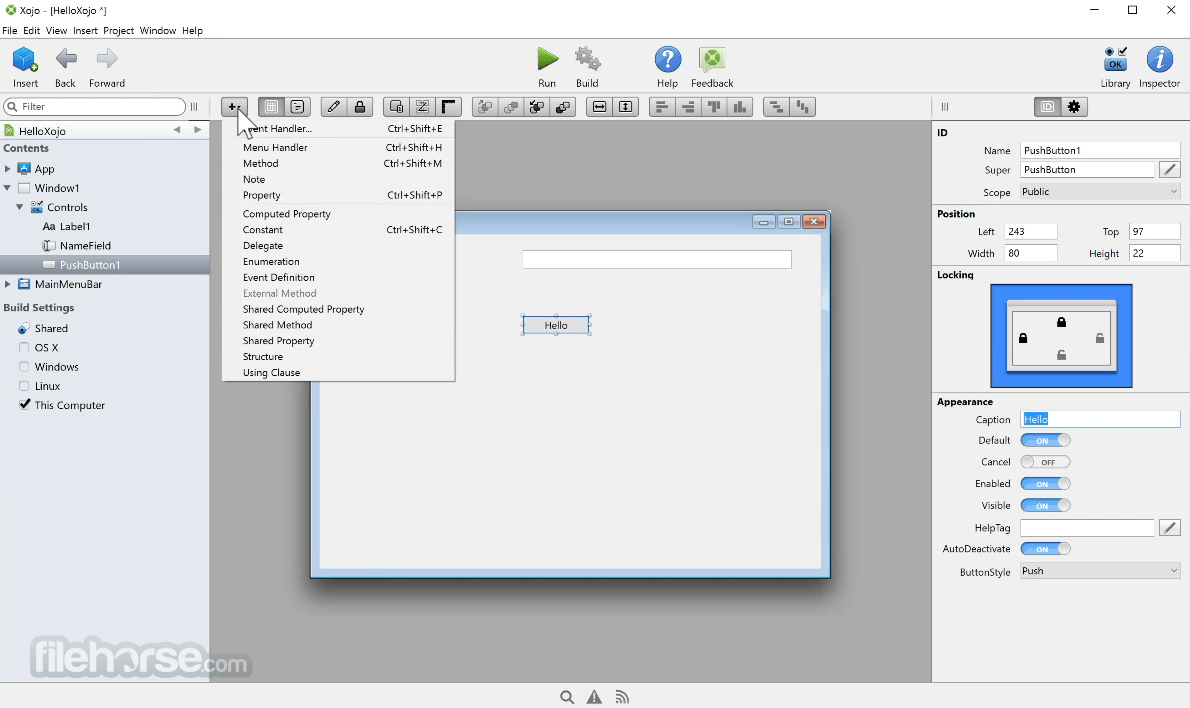Viewport: 1190px width, 708px height.
Task: Click the pencil edit icon in layout toolbar
Action: coord(333,107)
